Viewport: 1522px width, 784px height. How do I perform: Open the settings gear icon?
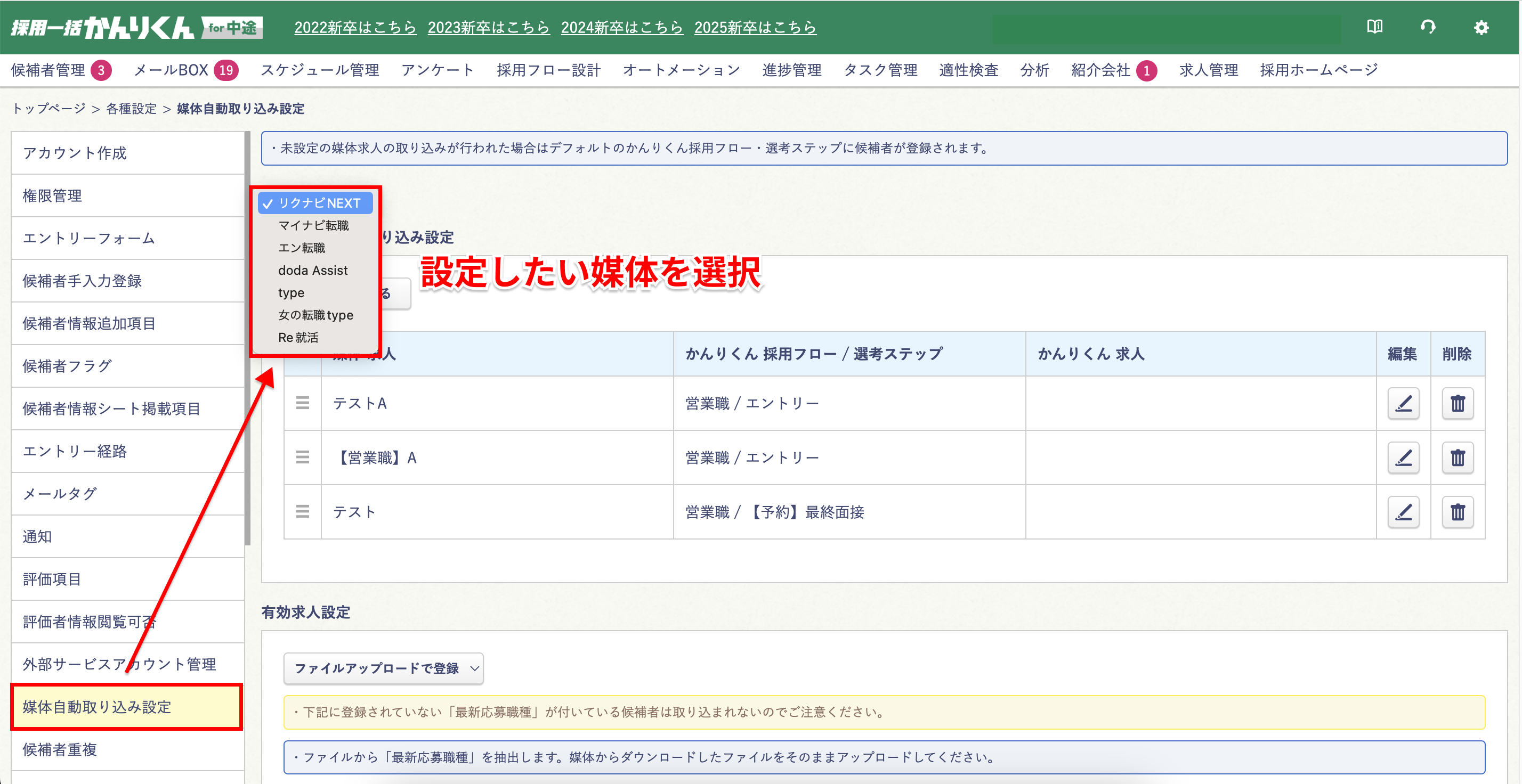[x=1480, y=27]
